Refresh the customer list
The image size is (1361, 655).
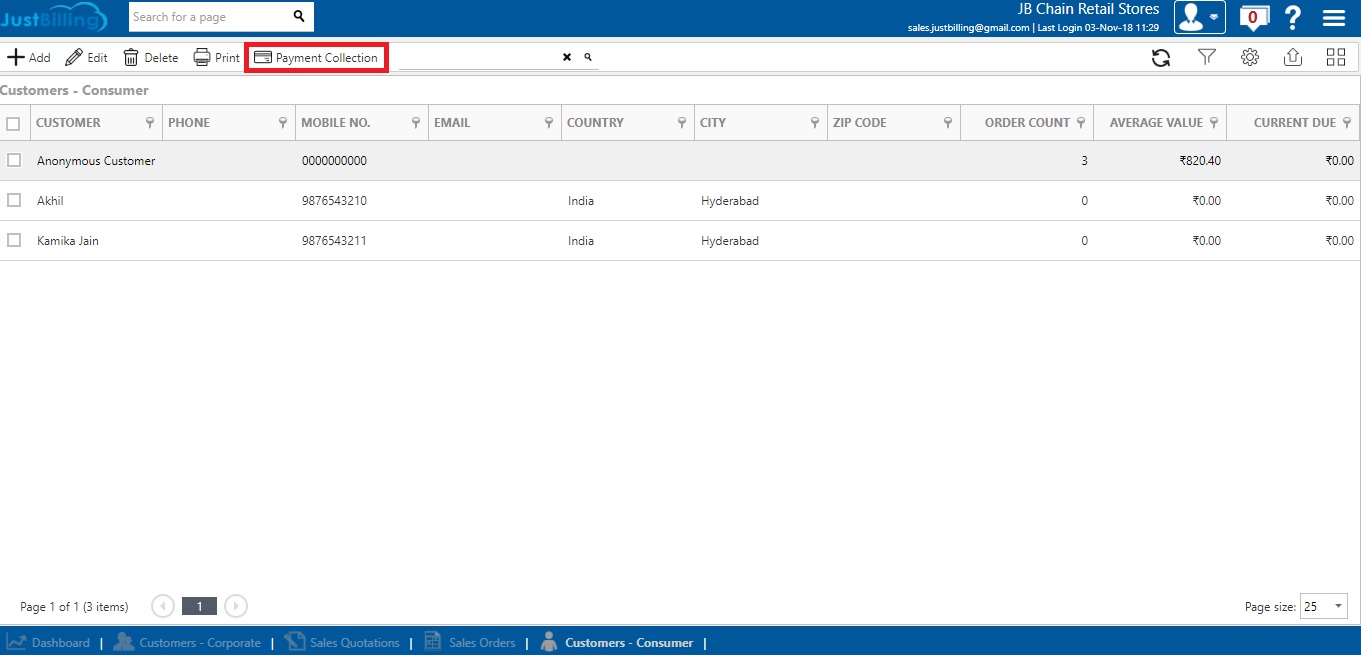pos(1161,58)
